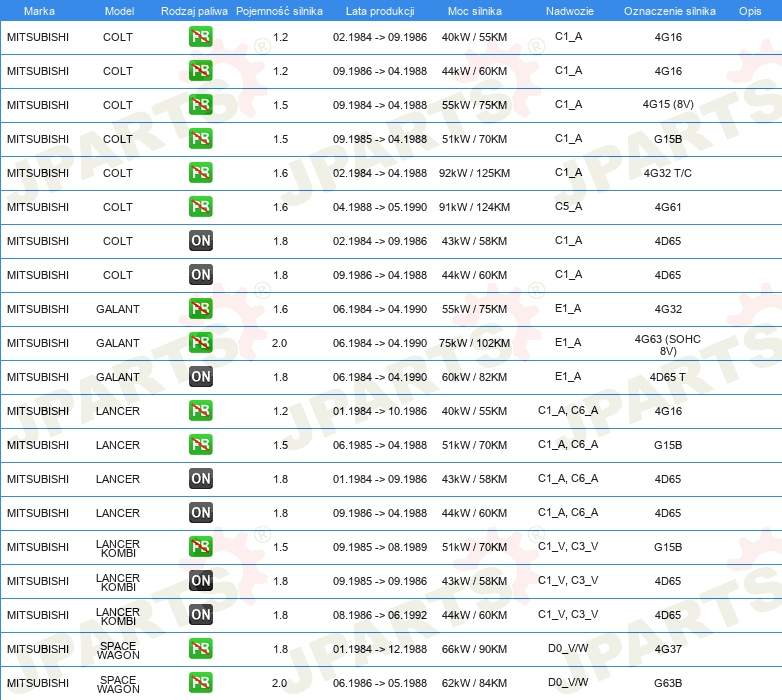Click the Nadwozie column header

(x=570, y=11)
